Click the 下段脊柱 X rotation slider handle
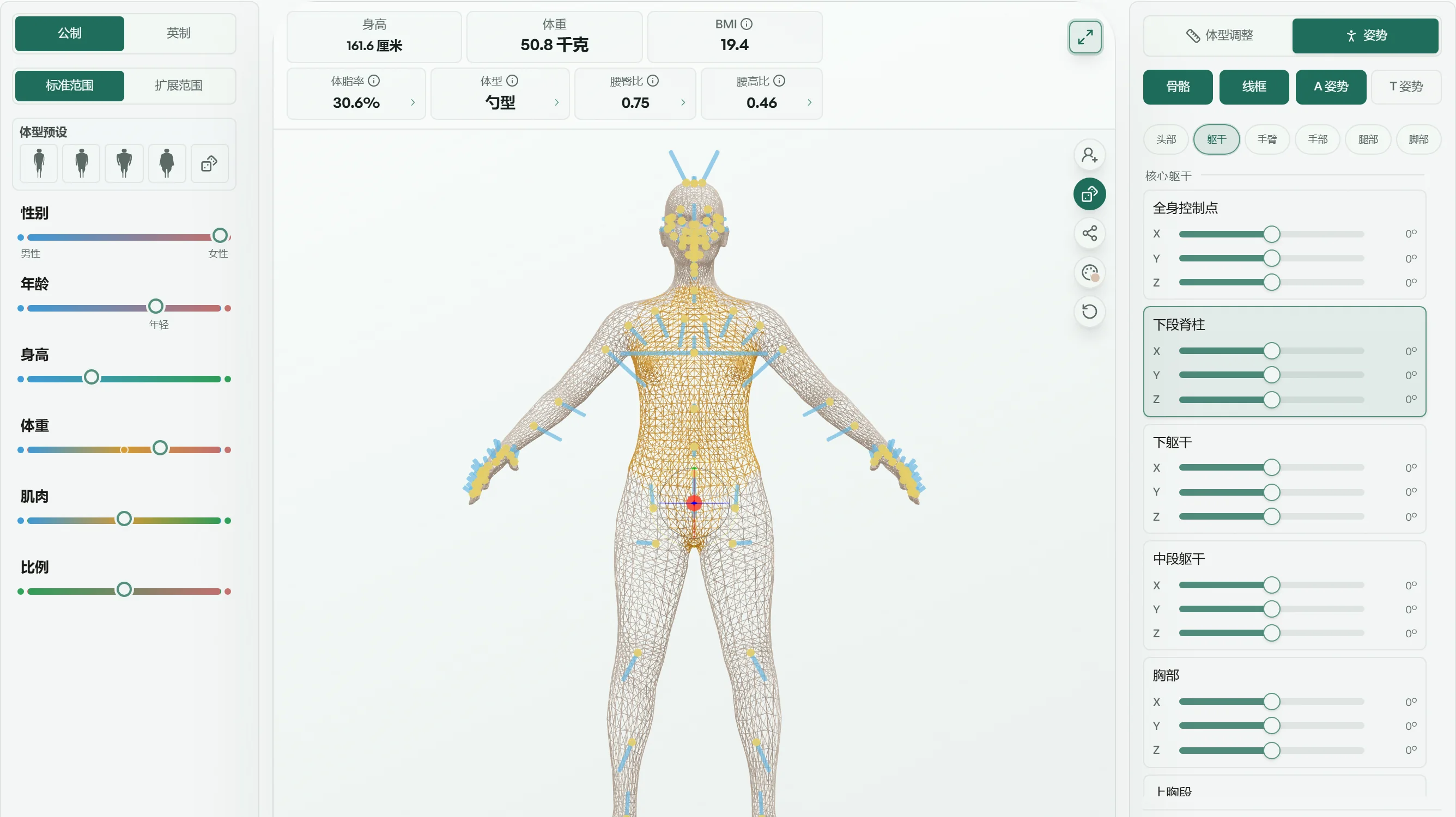The image size is (1456, 817). pyautogui.click(x=1271, y=351)
